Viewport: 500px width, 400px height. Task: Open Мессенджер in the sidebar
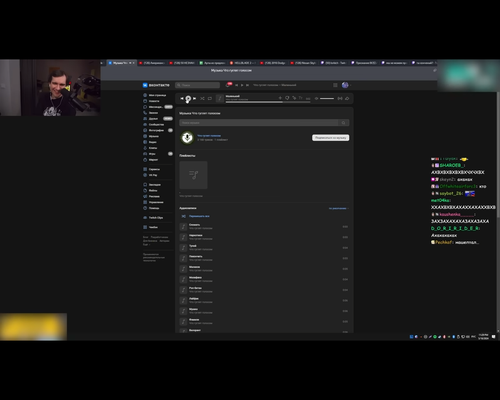pyautogui.click(x=156, y=107)
